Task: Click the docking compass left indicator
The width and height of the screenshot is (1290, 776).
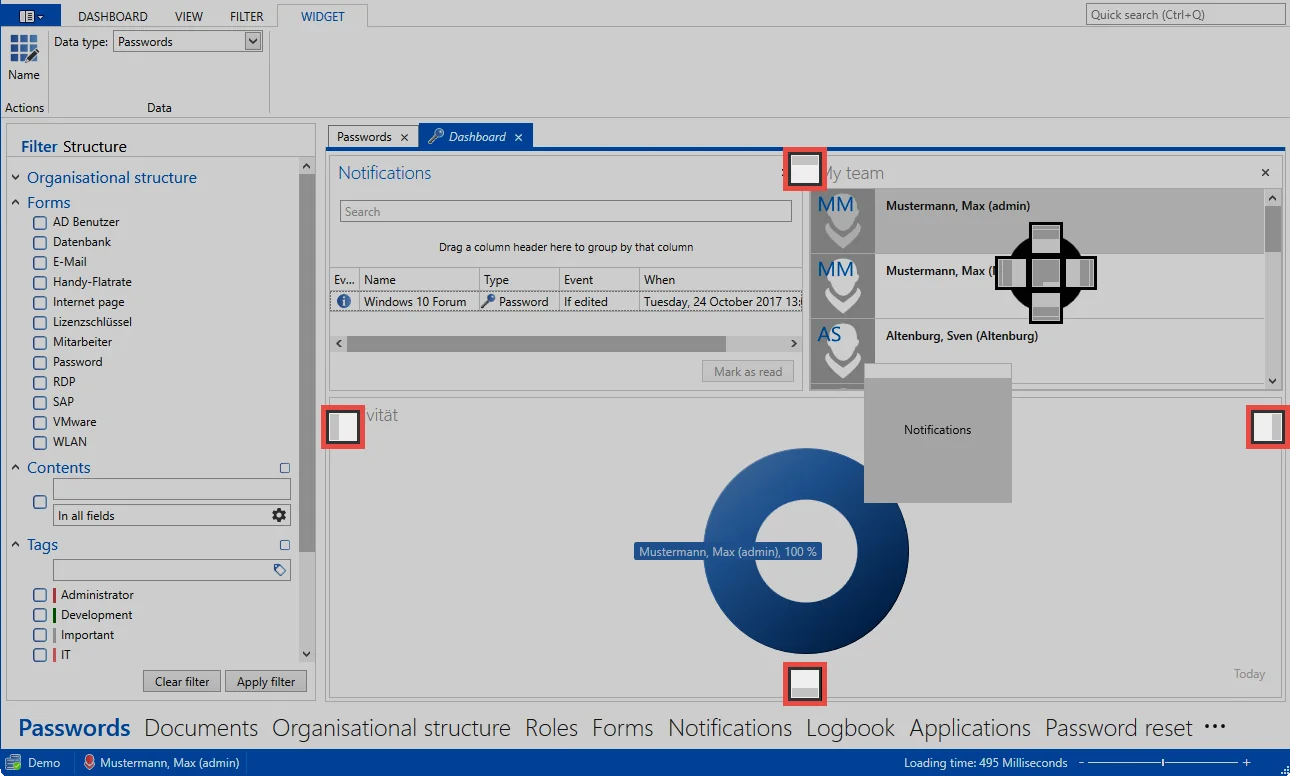Action: pyautogui.click(x=1013, y=273)
